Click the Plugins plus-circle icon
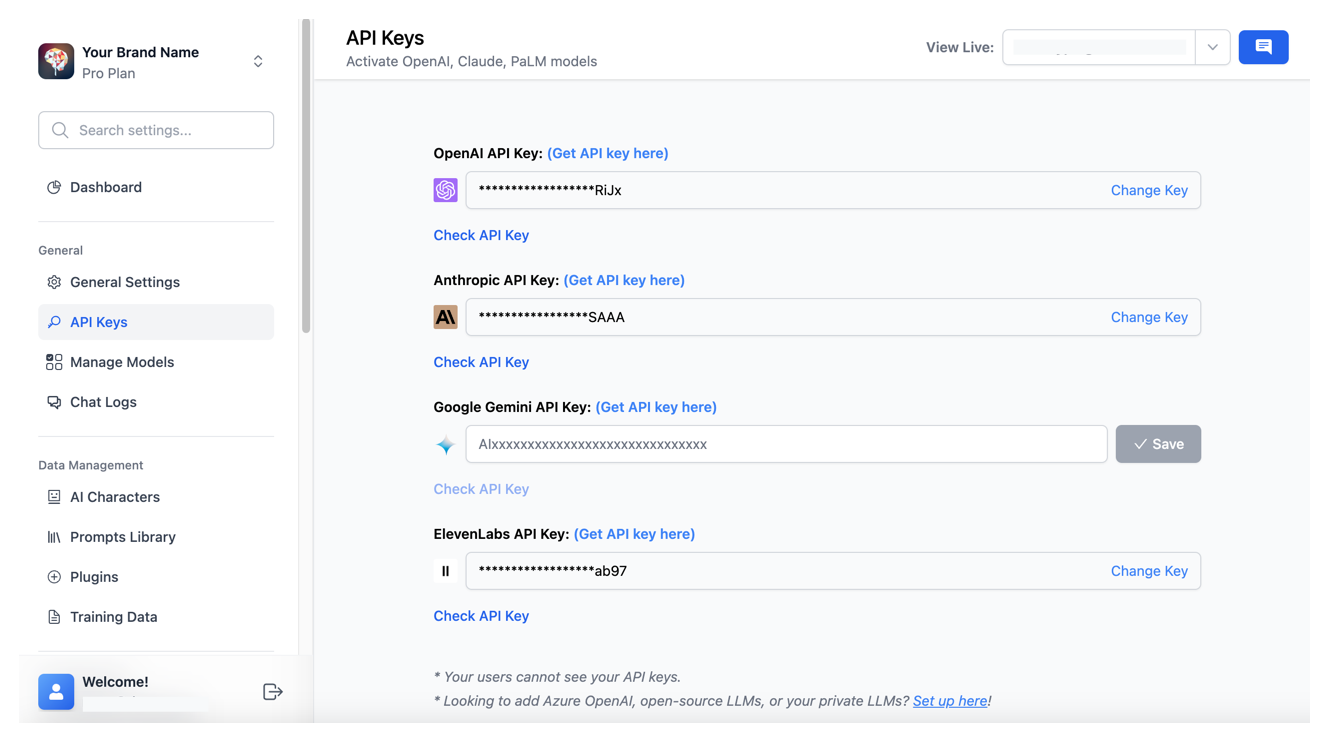Image resolution: width=1329 pixels, height=742 pixels. 54,577
